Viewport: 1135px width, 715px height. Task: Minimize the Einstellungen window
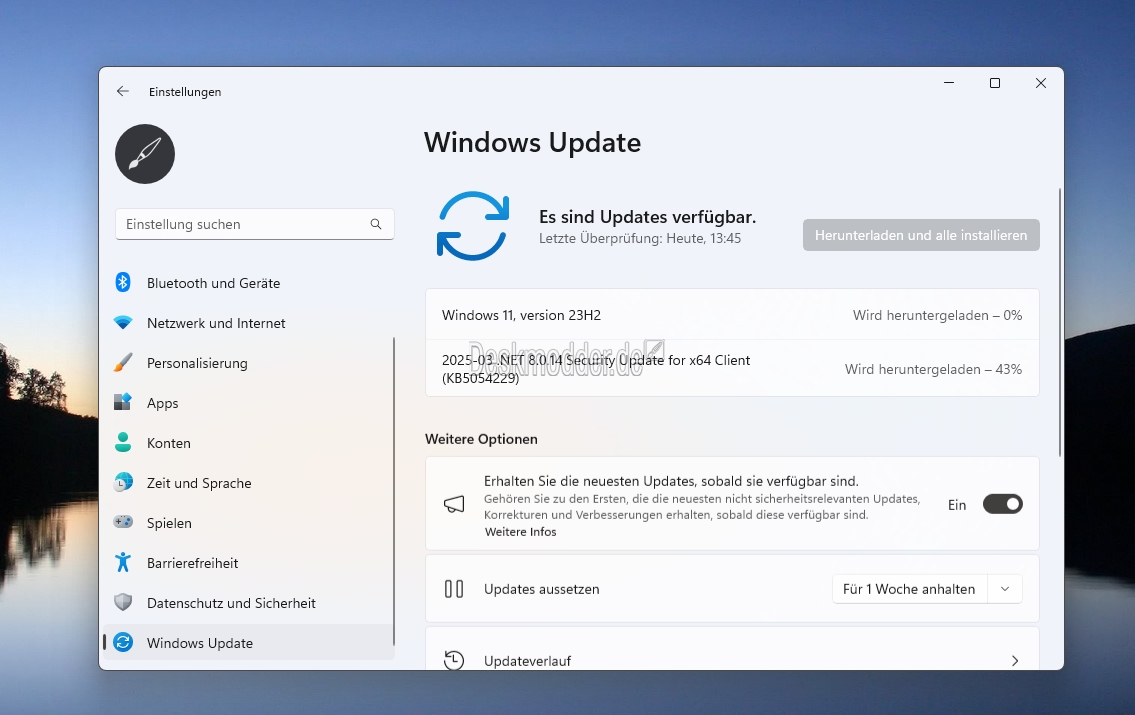[x=949, y=83]
